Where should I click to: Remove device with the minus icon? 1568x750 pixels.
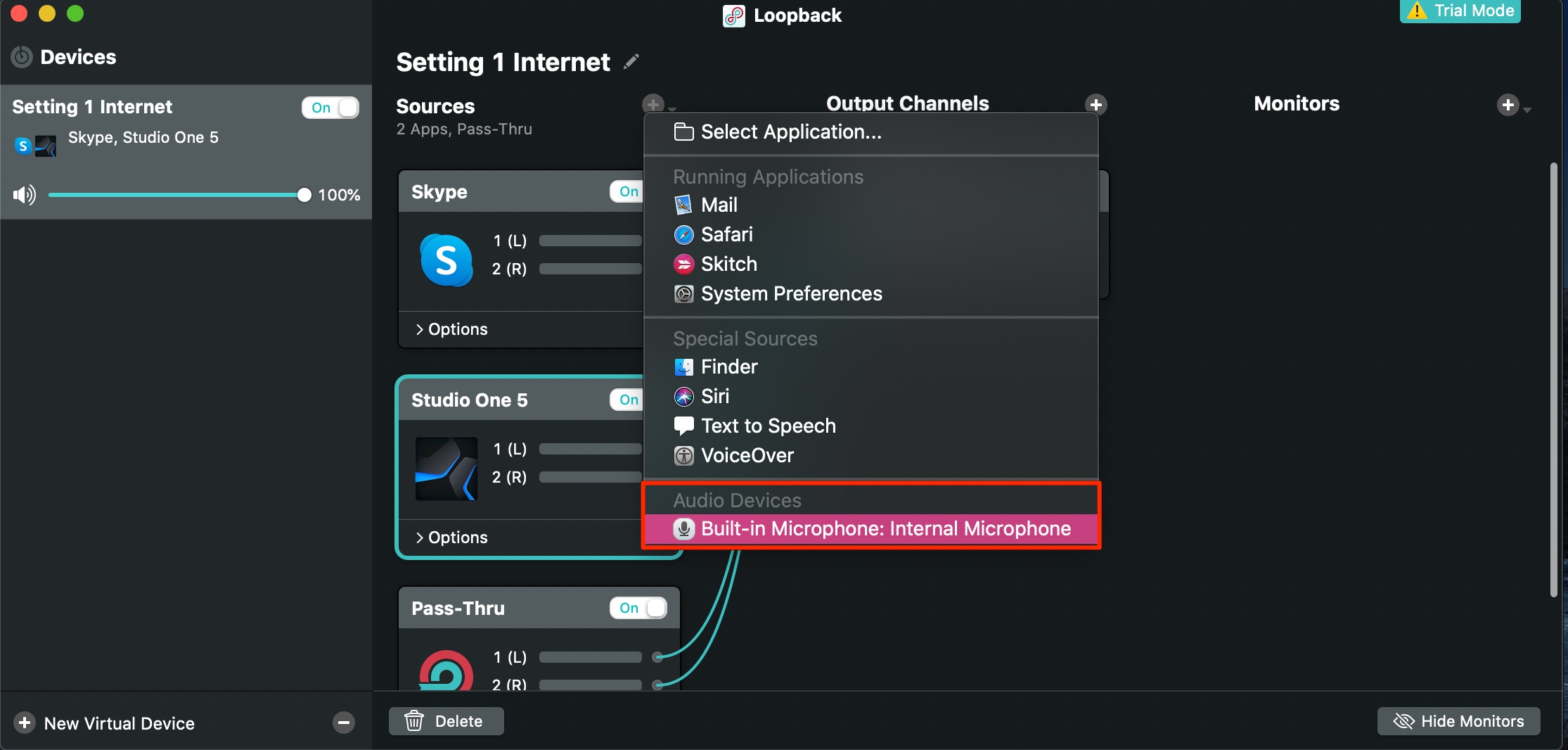click(x=344, y=723)
